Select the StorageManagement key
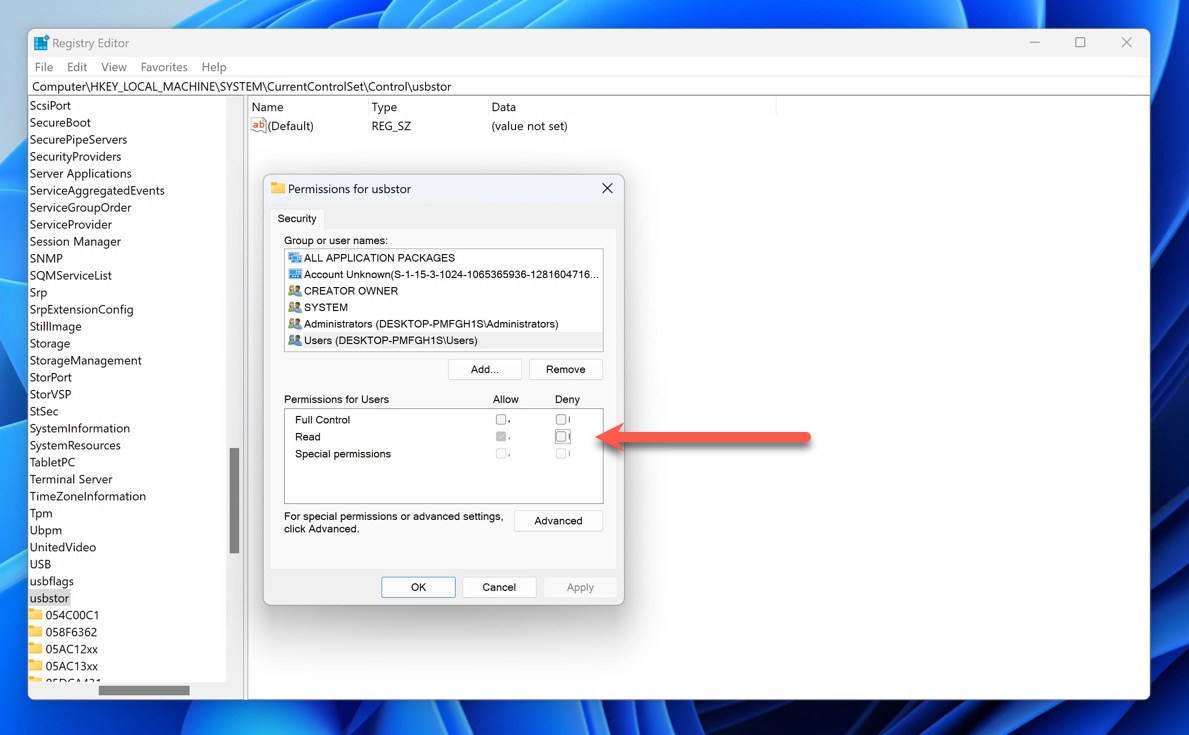The width and height of the screenshot is (1189, 735). tap(85, 360)
